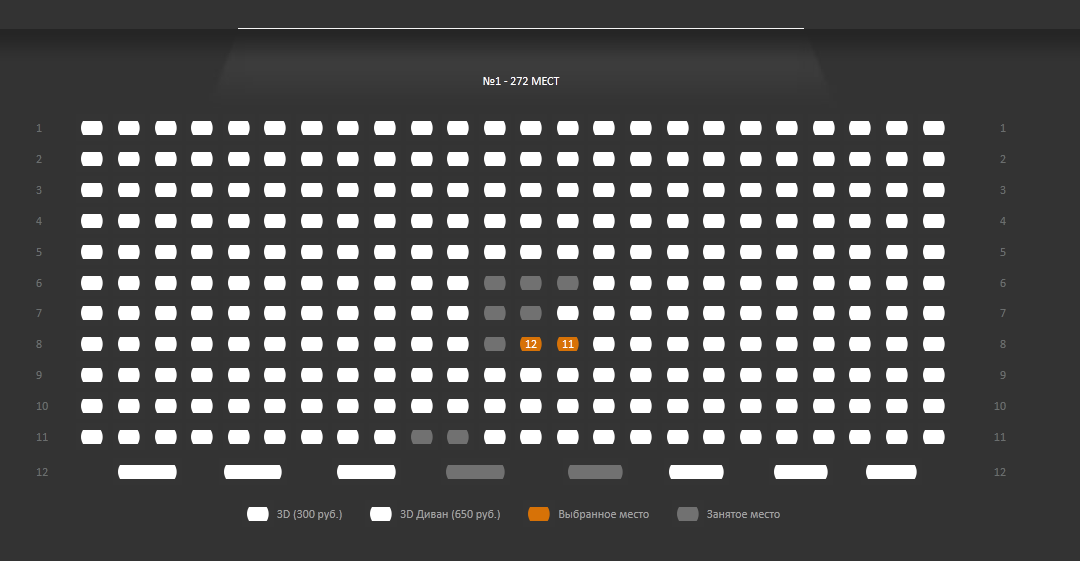
Task: Choose the rightmost seat in row 11
Action: [x=933, y=437]
